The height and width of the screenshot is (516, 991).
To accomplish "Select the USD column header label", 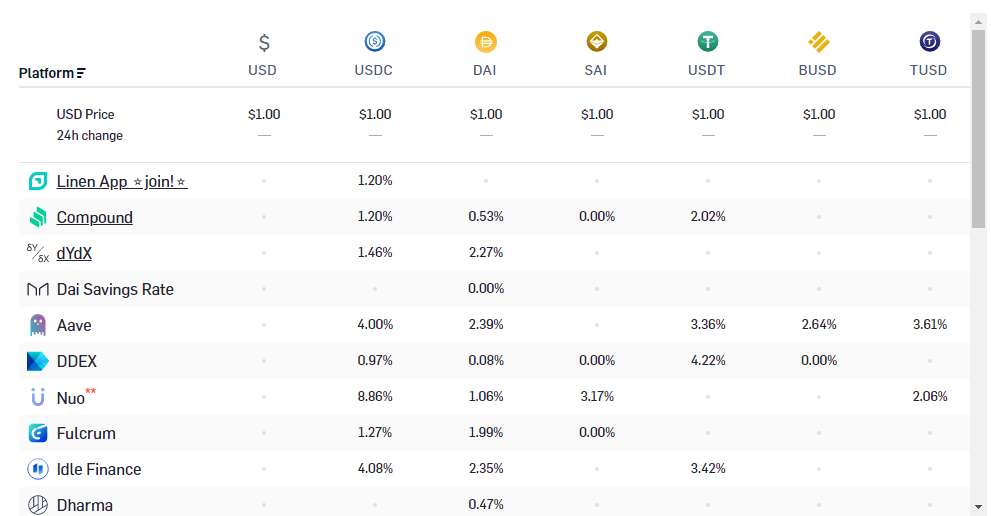I will [262, 70].
